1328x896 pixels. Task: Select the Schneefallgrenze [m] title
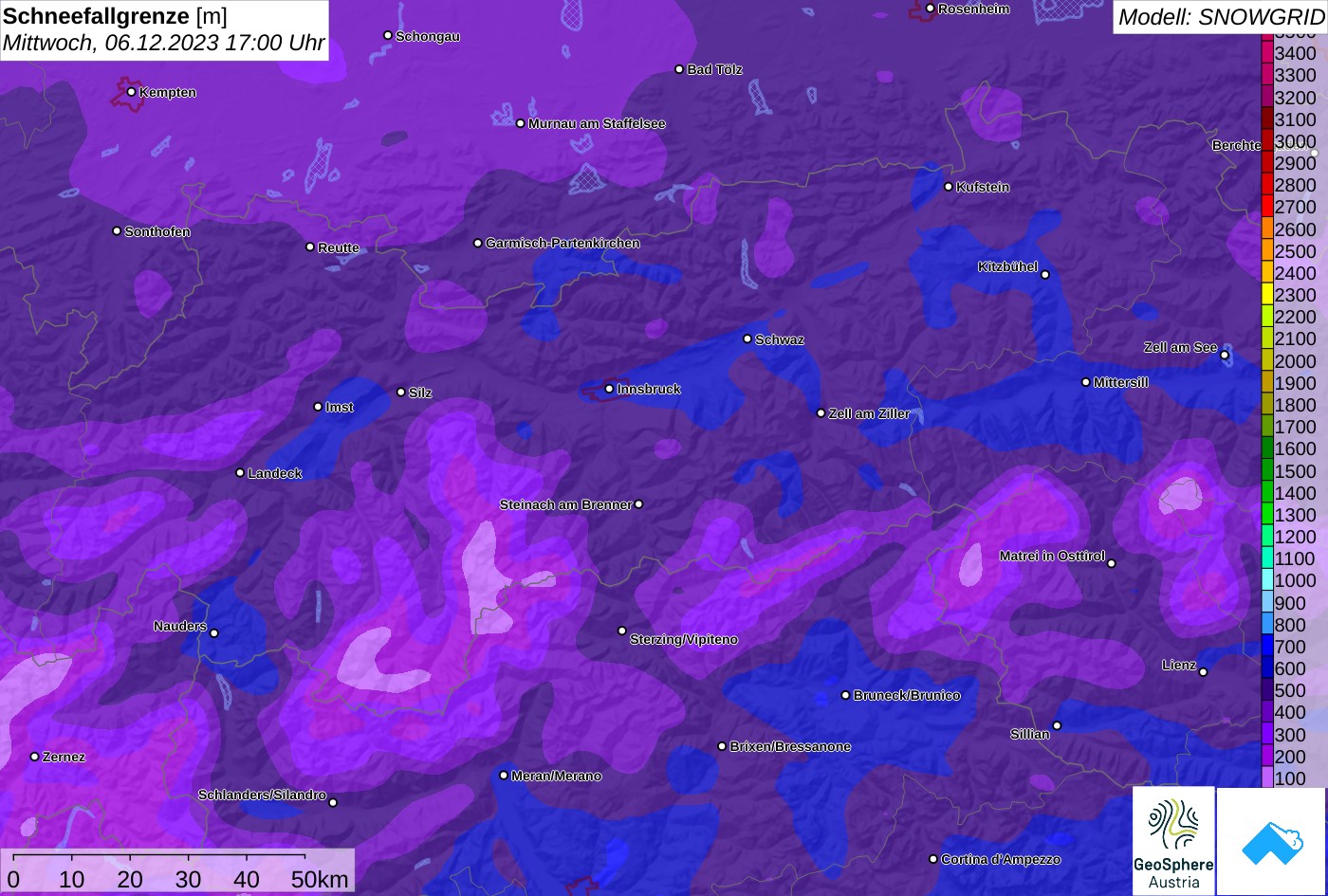tap(115, 16)
